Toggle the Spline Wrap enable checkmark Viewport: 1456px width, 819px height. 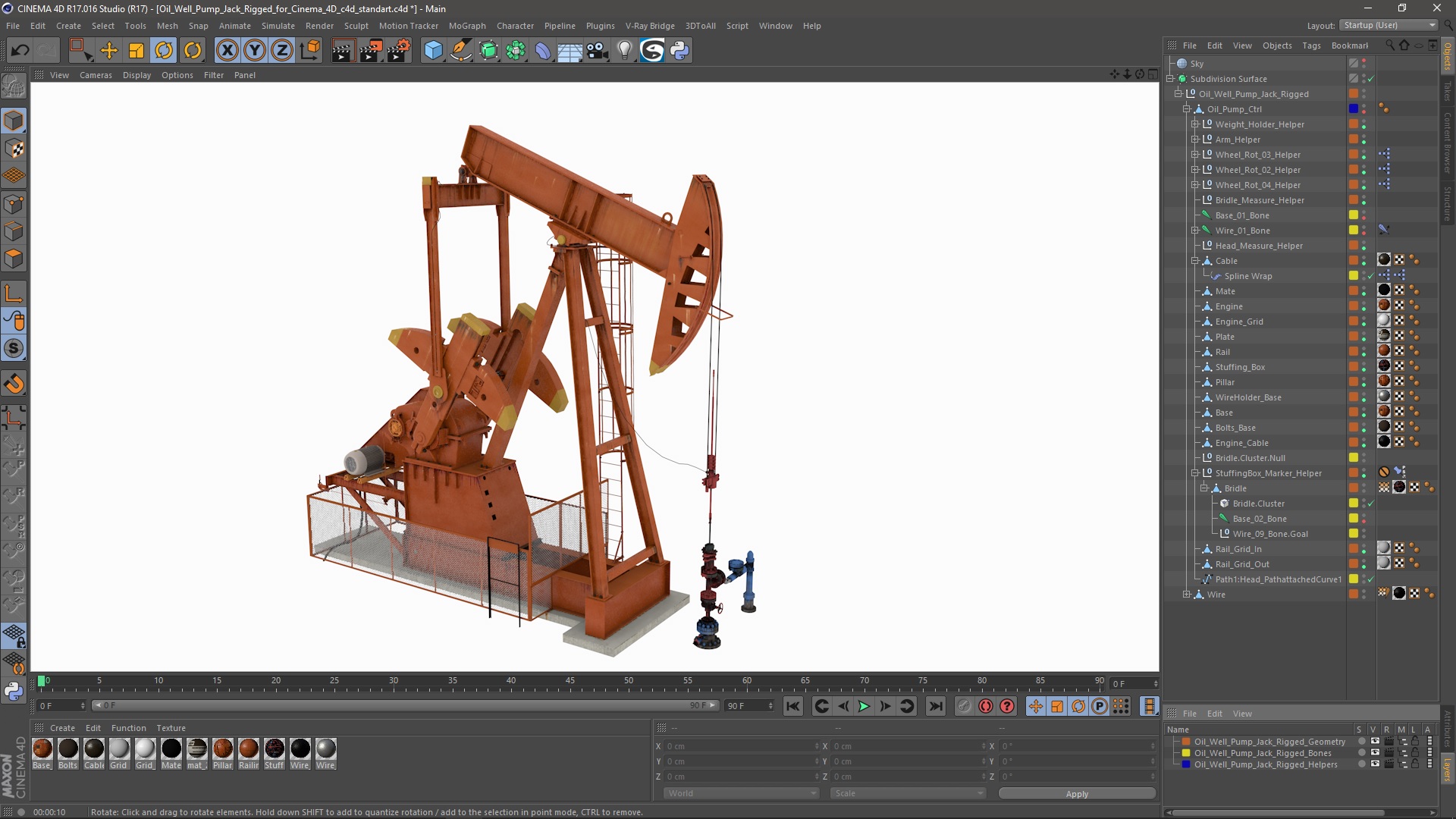[1371, 276]
